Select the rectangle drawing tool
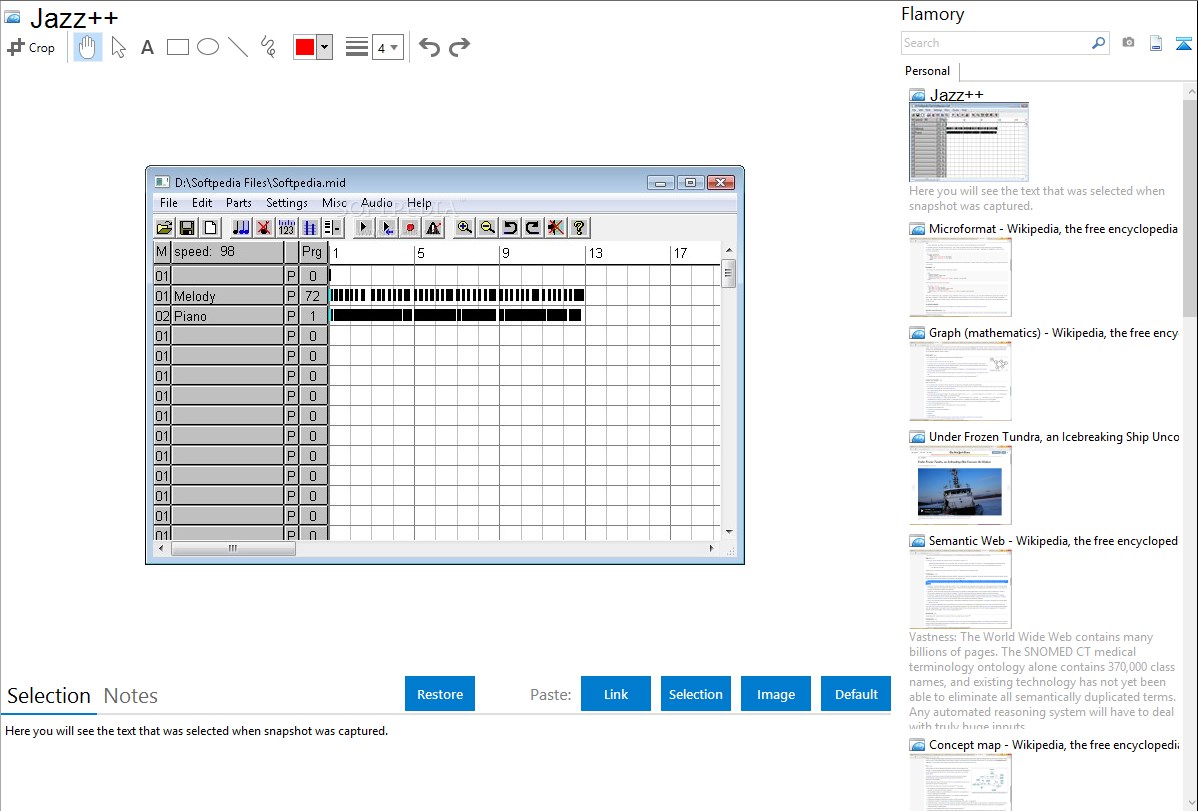 (x=178, y=47)
